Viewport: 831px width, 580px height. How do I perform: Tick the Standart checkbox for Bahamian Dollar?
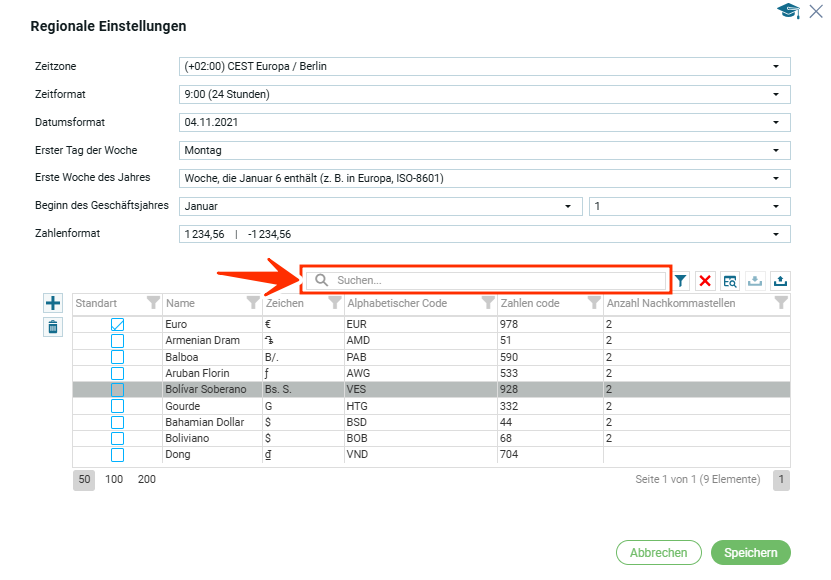click(x=117, y=423)
